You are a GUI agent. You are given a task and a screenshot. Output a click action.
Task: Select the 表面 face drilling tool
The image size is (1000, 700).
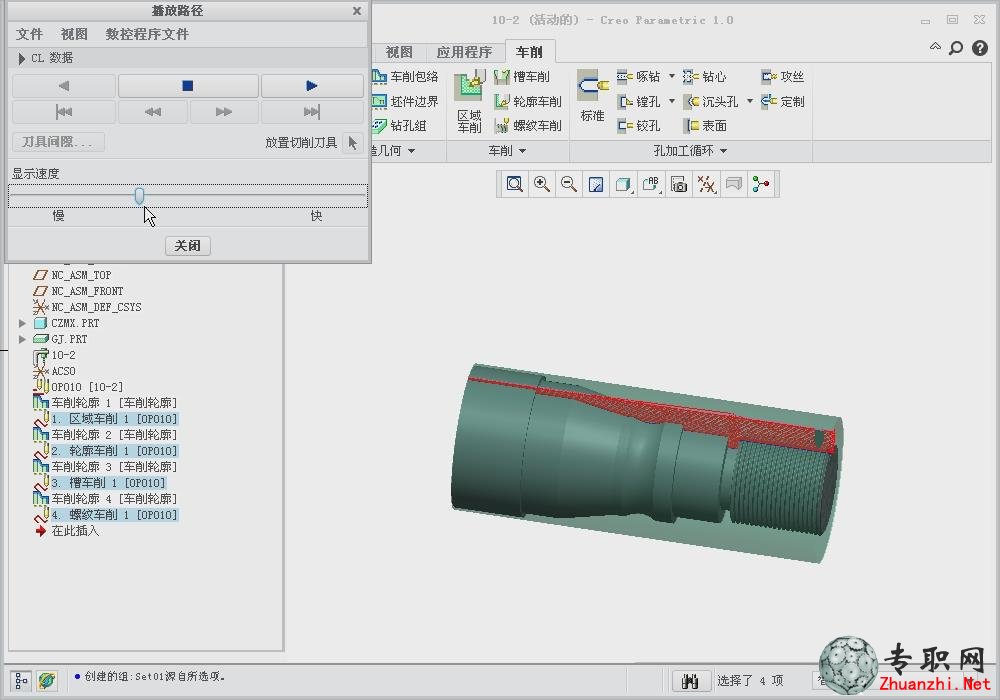[705, 126]
